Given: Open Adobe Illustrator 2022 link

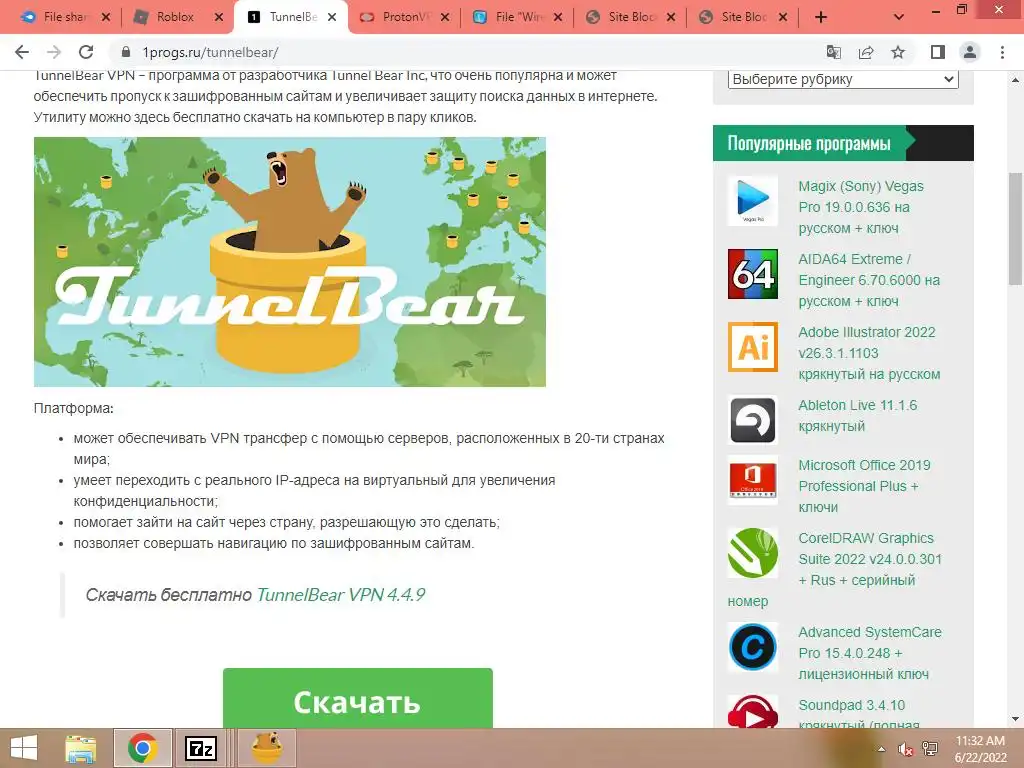Looking at the screenshot, I should click(x=869, y=353).
